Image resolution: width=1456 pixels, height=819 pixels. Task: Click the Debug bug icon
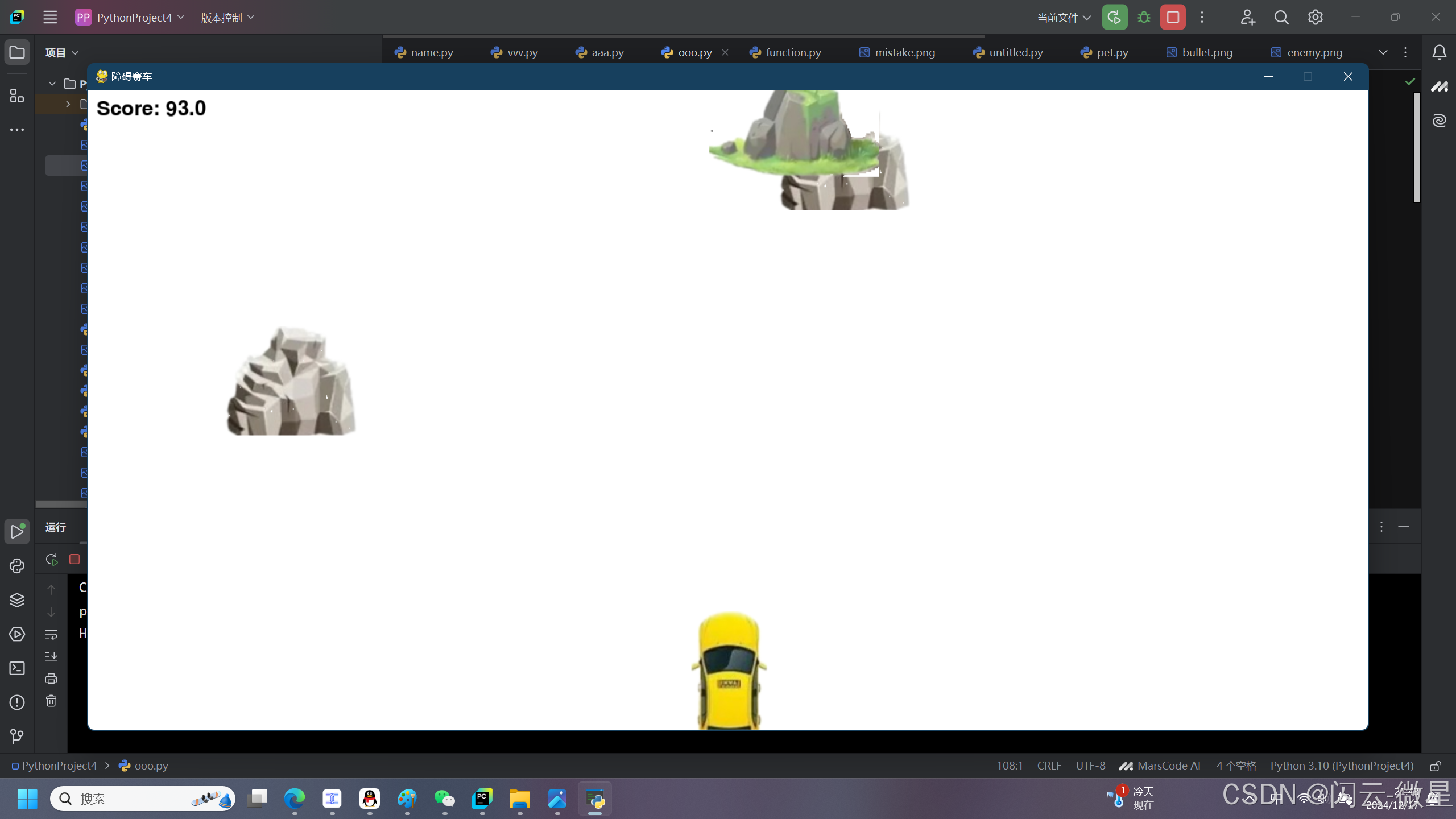click(1144, 17)
